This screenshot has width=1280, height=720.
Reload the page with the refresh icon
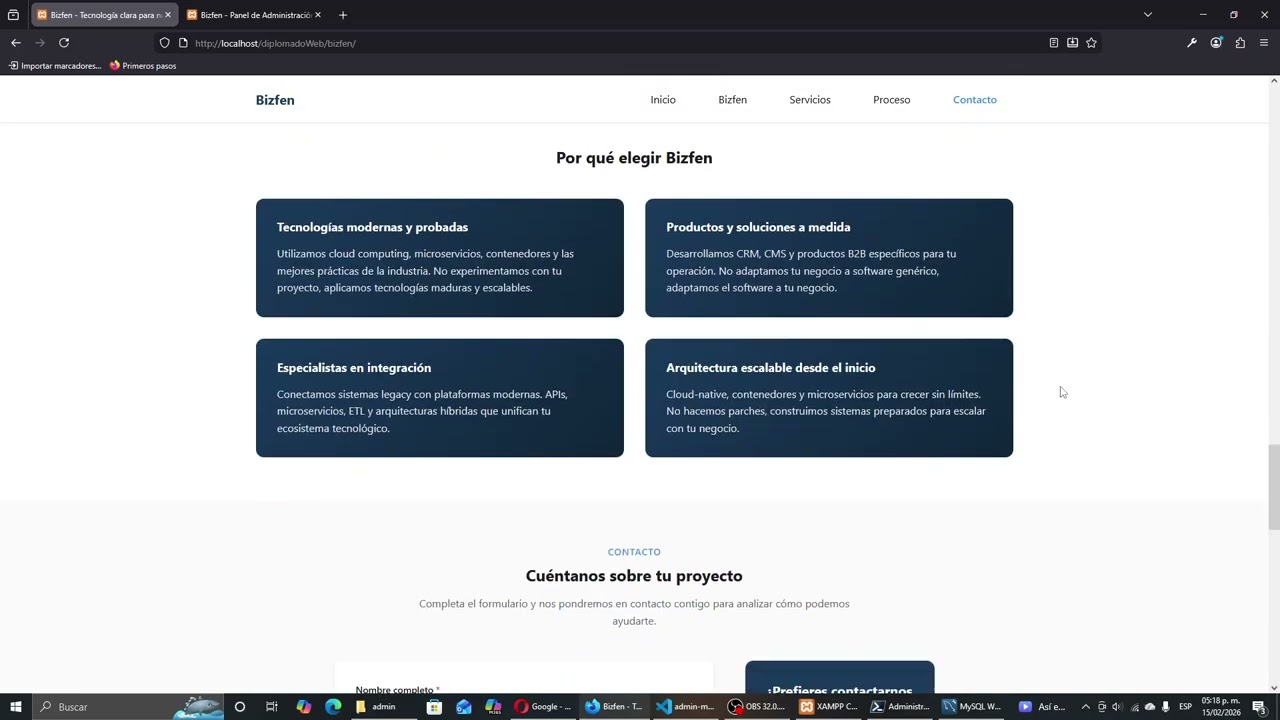[x=64, y=43]
